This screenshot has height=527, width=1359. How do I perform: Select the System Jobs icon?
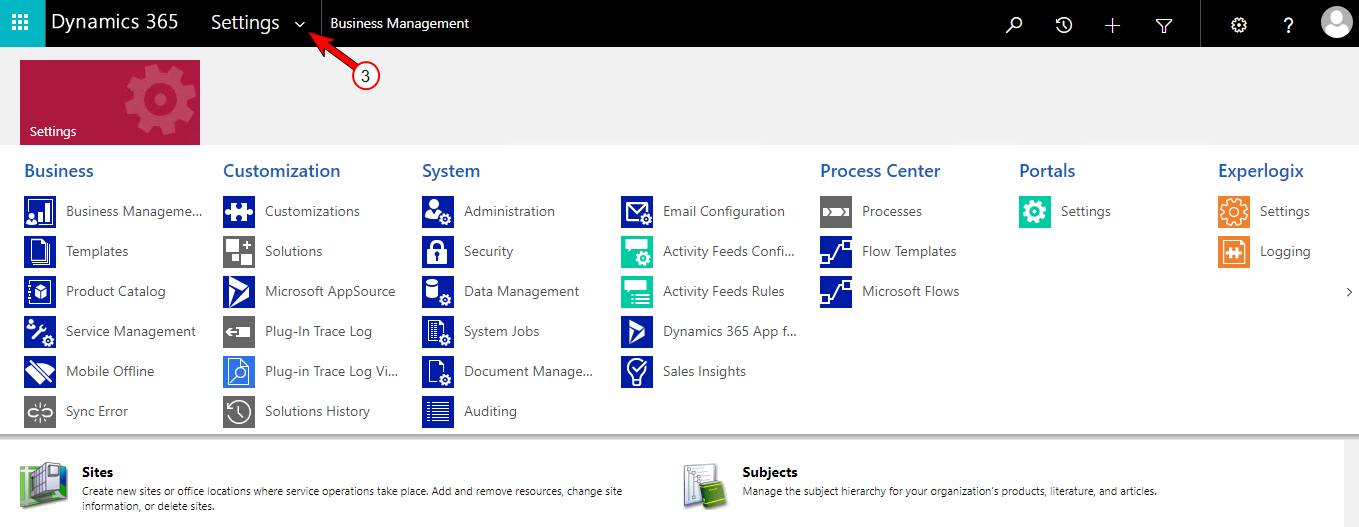click(438, 332)
